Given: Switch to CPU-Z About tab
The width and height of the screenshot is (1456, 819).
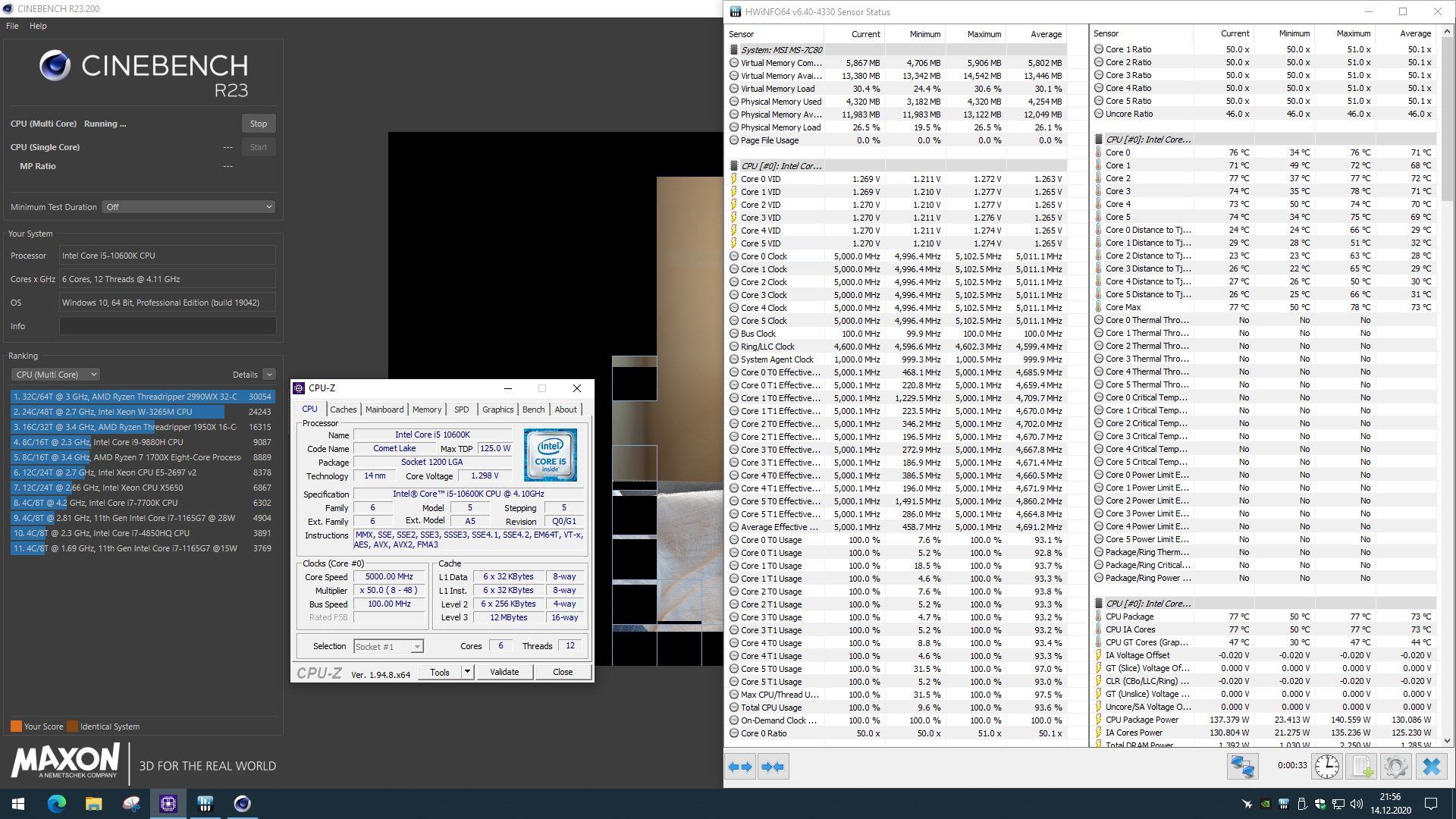Looking at the screenshot, I should coord(566,409).
